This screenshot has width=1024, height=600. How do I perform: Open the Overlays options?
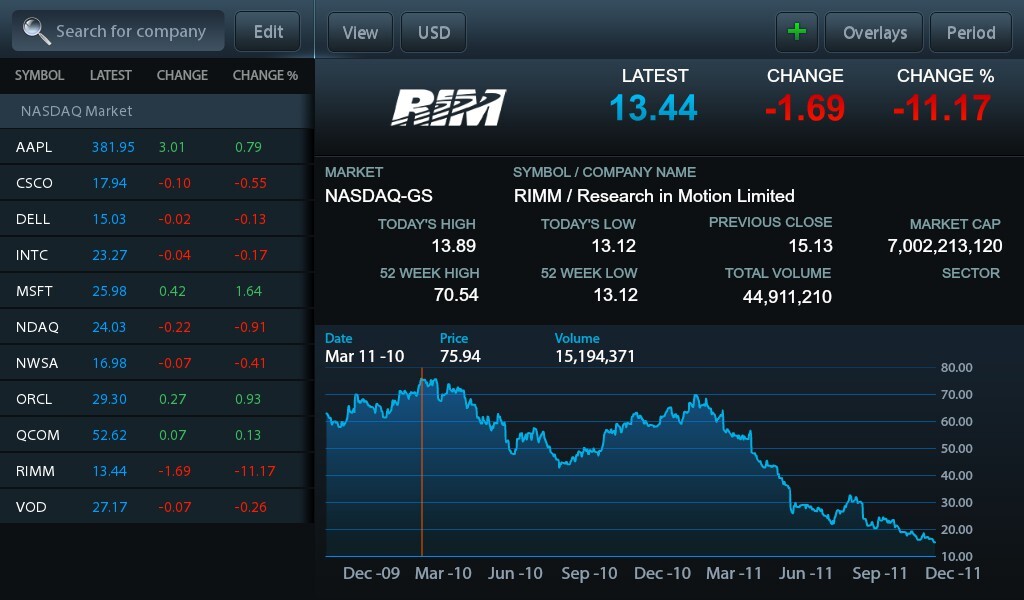pyautogui.click(x=874, y=32)
